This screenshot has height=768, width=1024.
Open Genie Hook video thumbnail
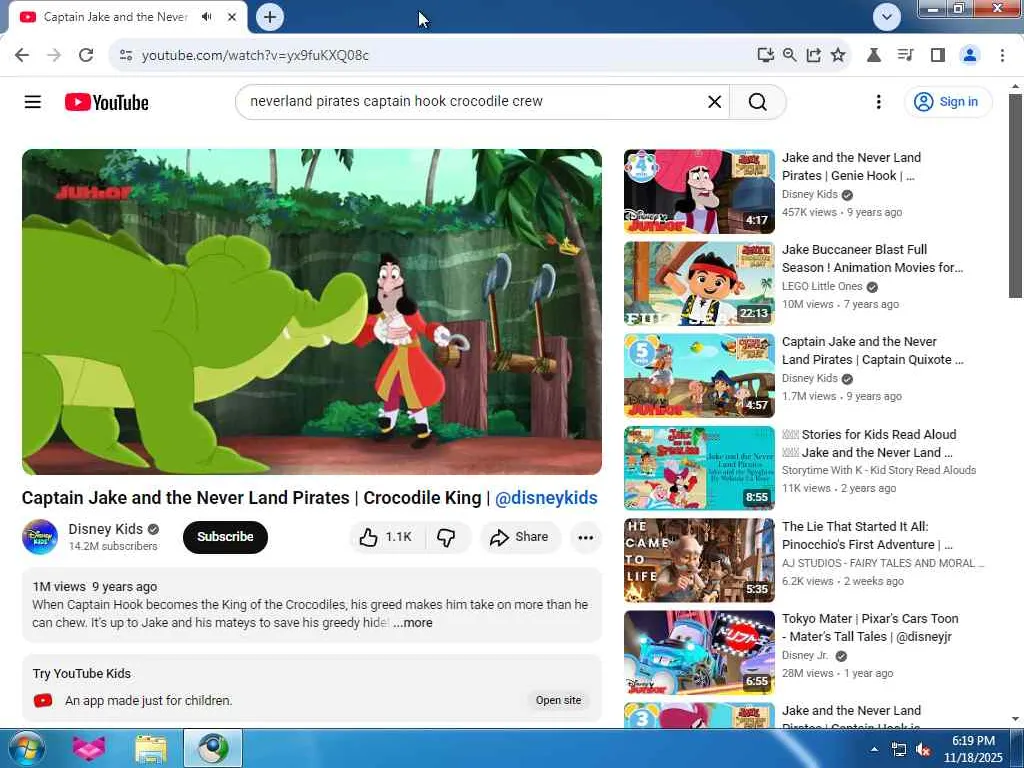[699, 191]
